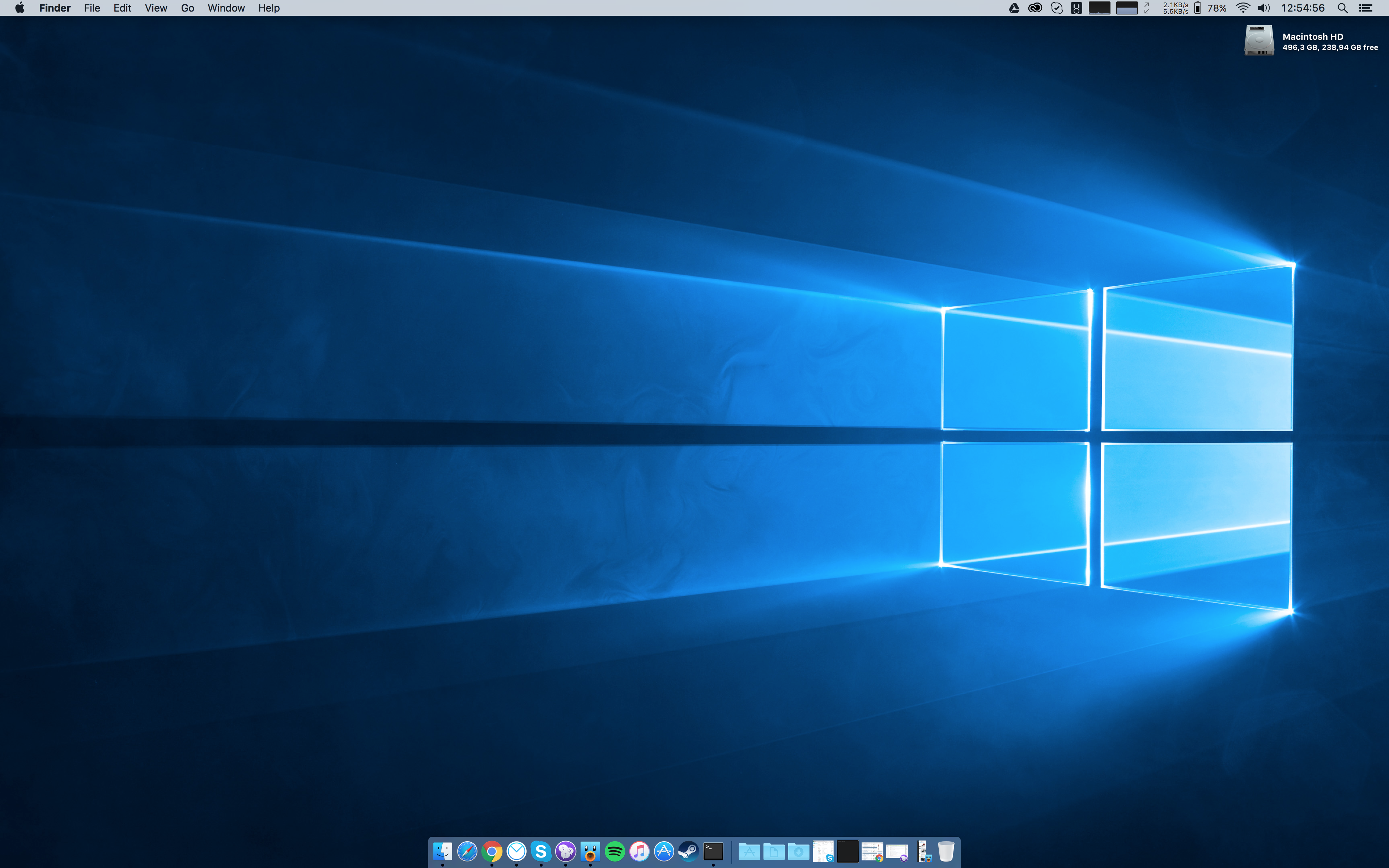The height and width of the screenshot is (868, 1389).
Task: Launch Safari from the Dock
Action: pos(467,851)
